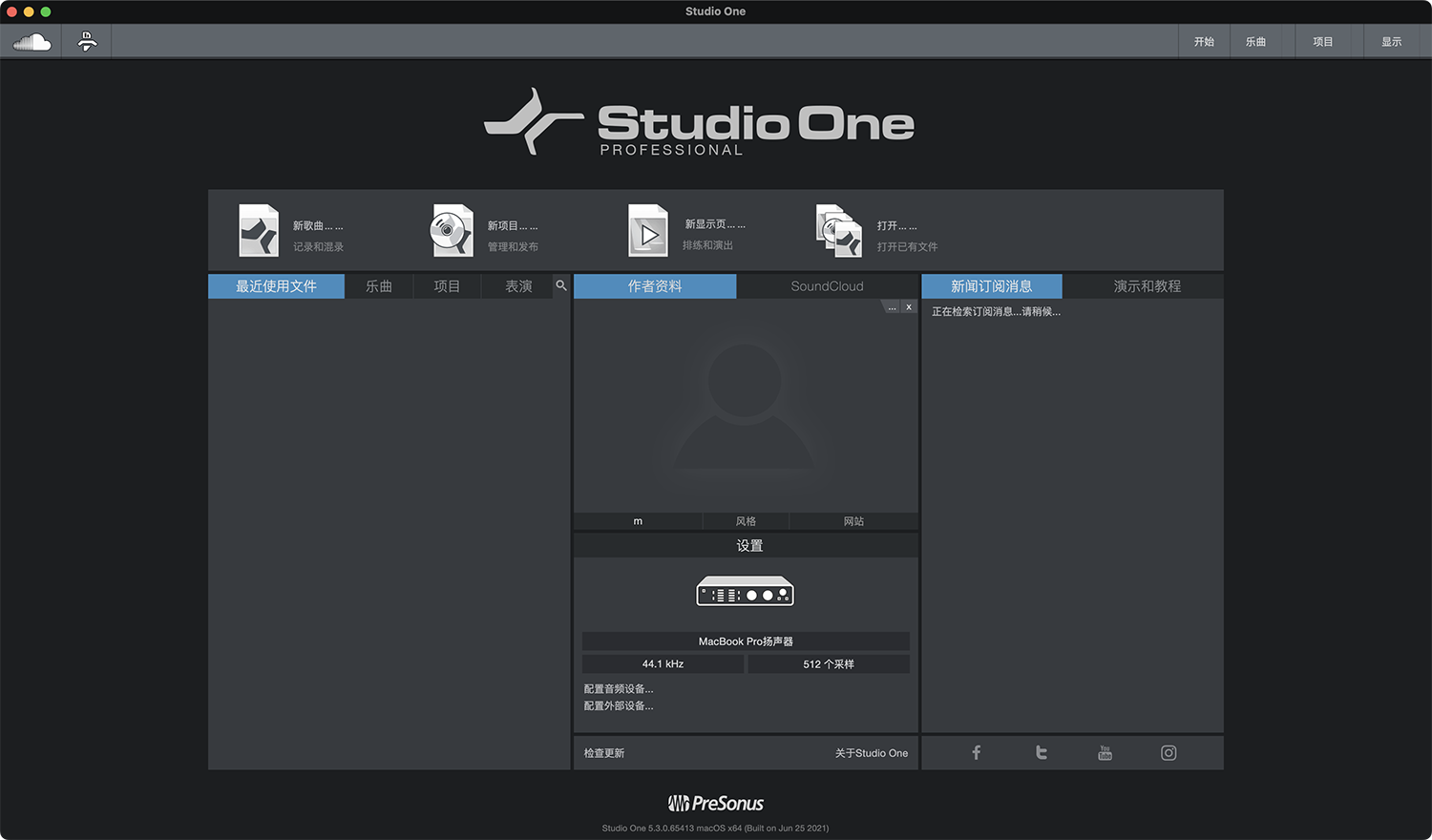The height and width of the screenshot is (840, 1432).
Task: Open the Instagram icon at bottom right
Action: (x=1169, y=752)
